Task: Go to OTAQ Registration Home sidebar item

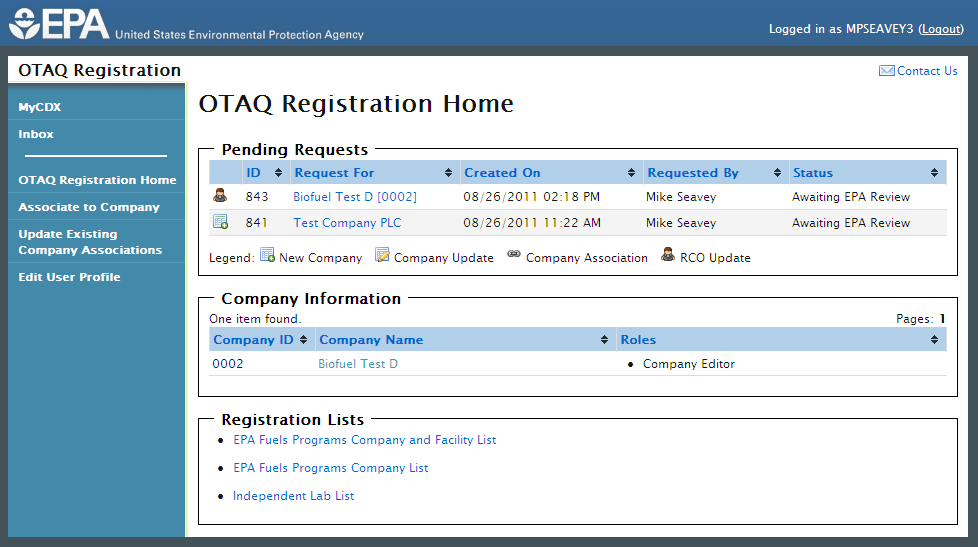Action: 97,180
